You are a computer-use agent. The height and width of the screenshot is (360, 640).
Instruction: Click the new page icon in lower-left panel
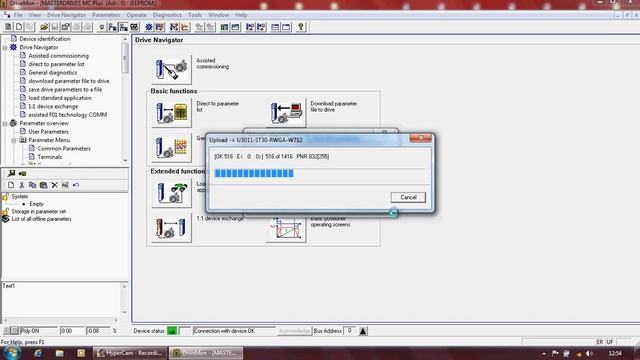(11, 185)
